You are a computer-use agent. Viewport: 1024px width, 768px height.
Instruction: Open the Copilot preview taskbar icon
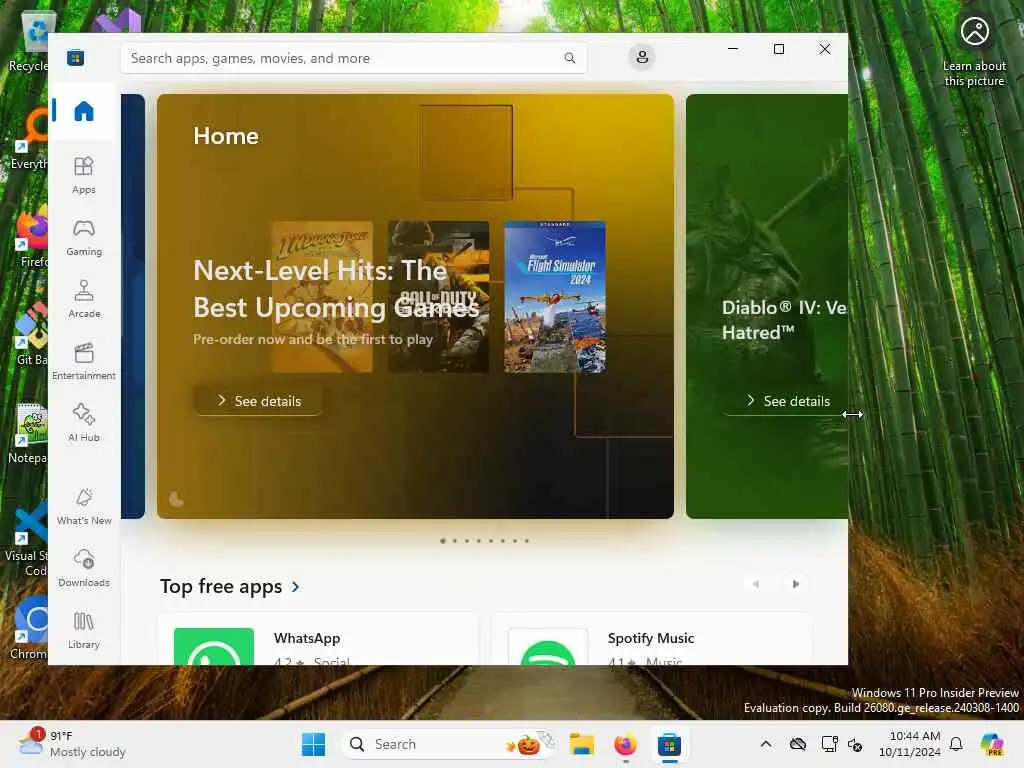[992, 744]
